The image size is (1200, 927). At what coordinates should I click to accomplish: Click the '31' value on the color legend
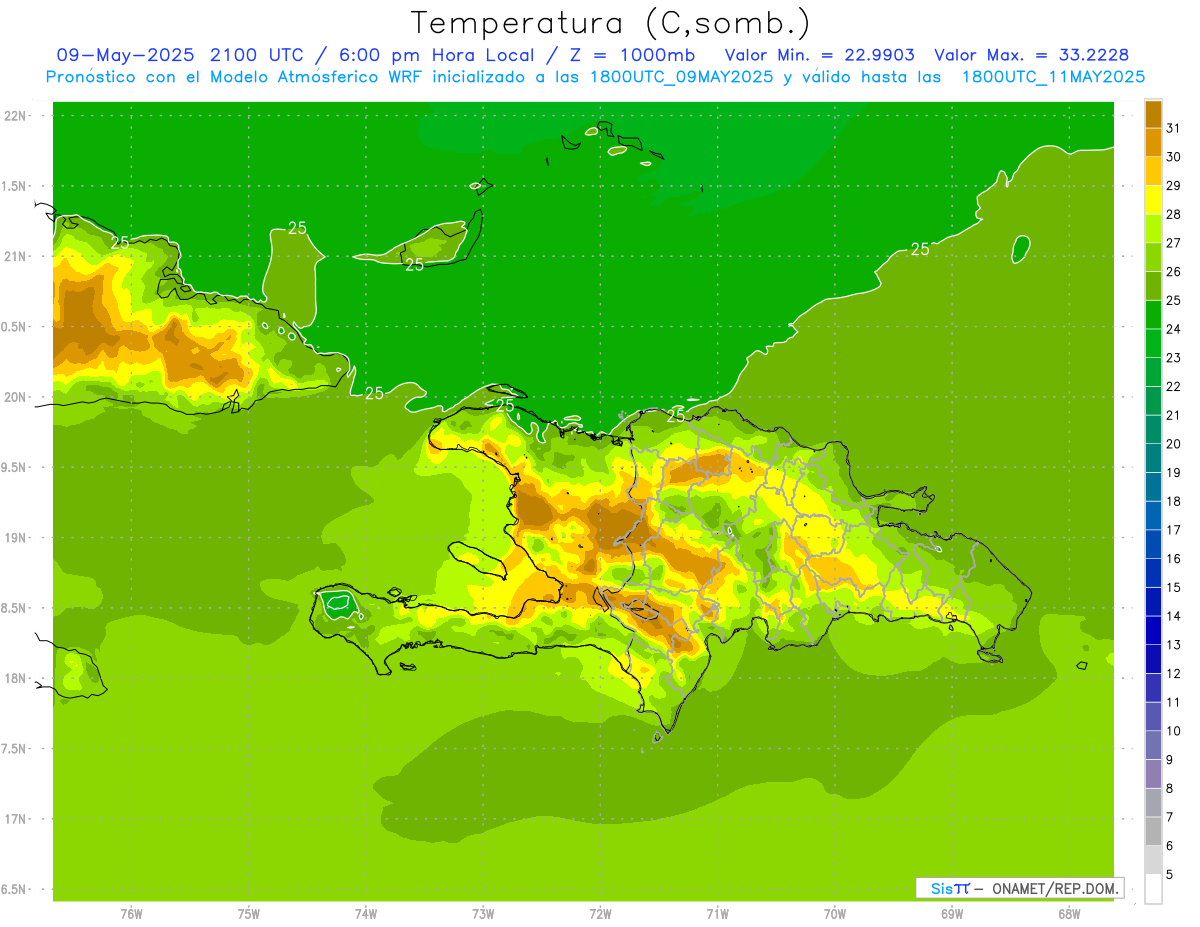coord(1173,128)
